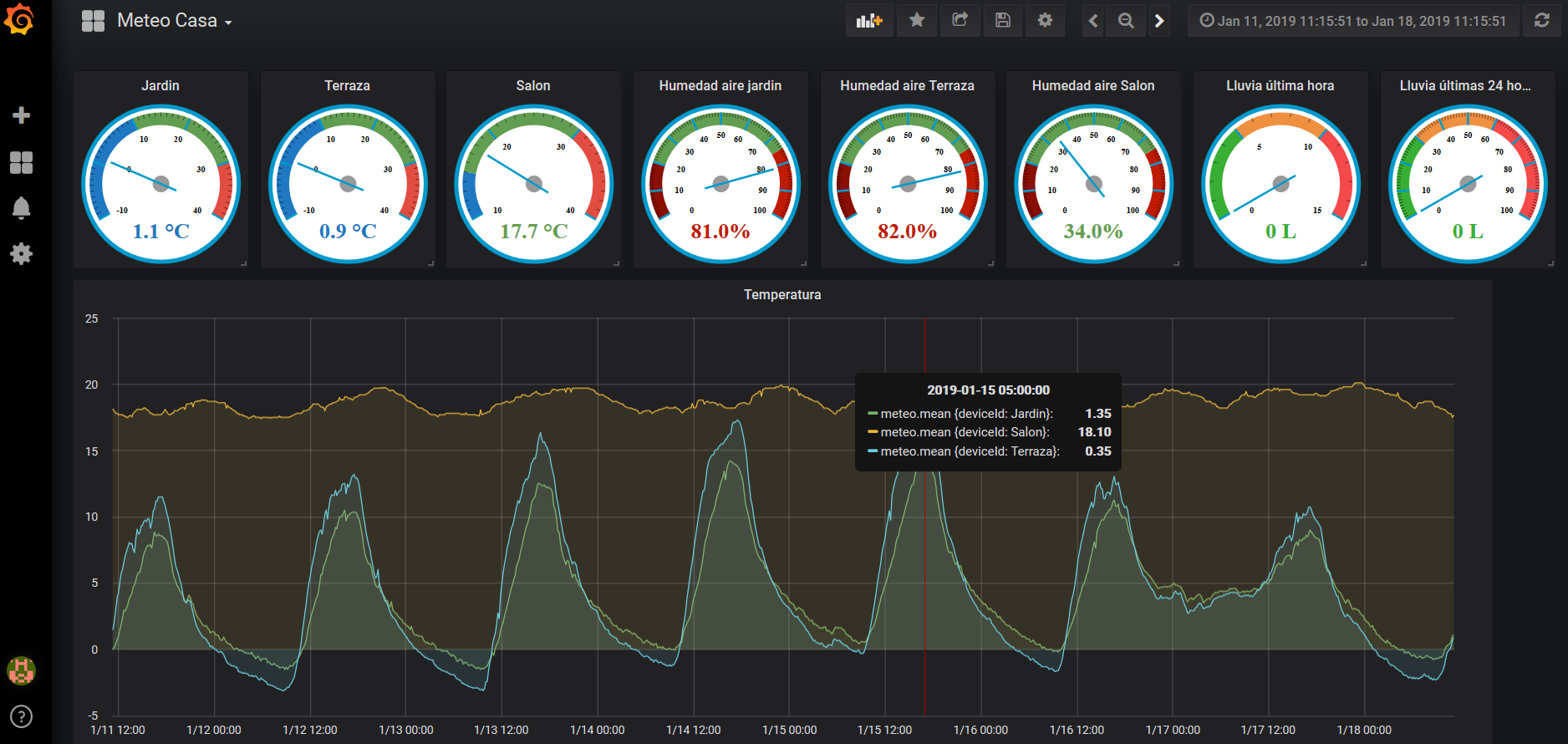The height and width of the screenshot is (744, 1568).
Task: Shift time range forward
Action: point(1159,20)
